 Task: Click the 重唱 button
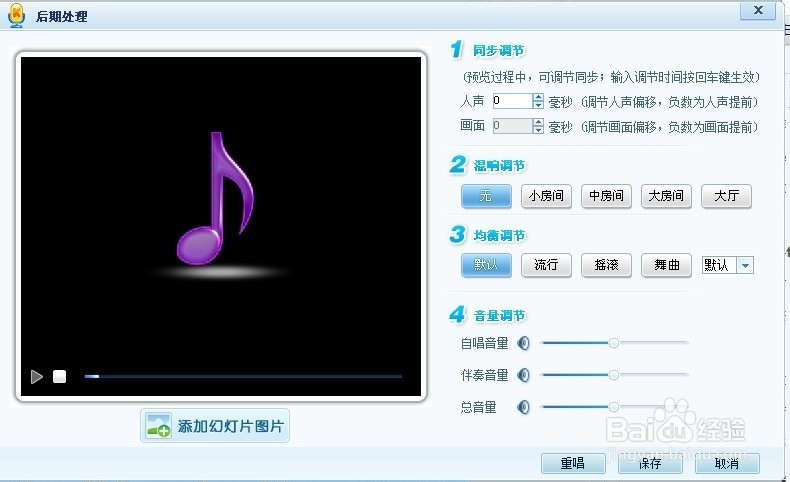click(573, 463)
